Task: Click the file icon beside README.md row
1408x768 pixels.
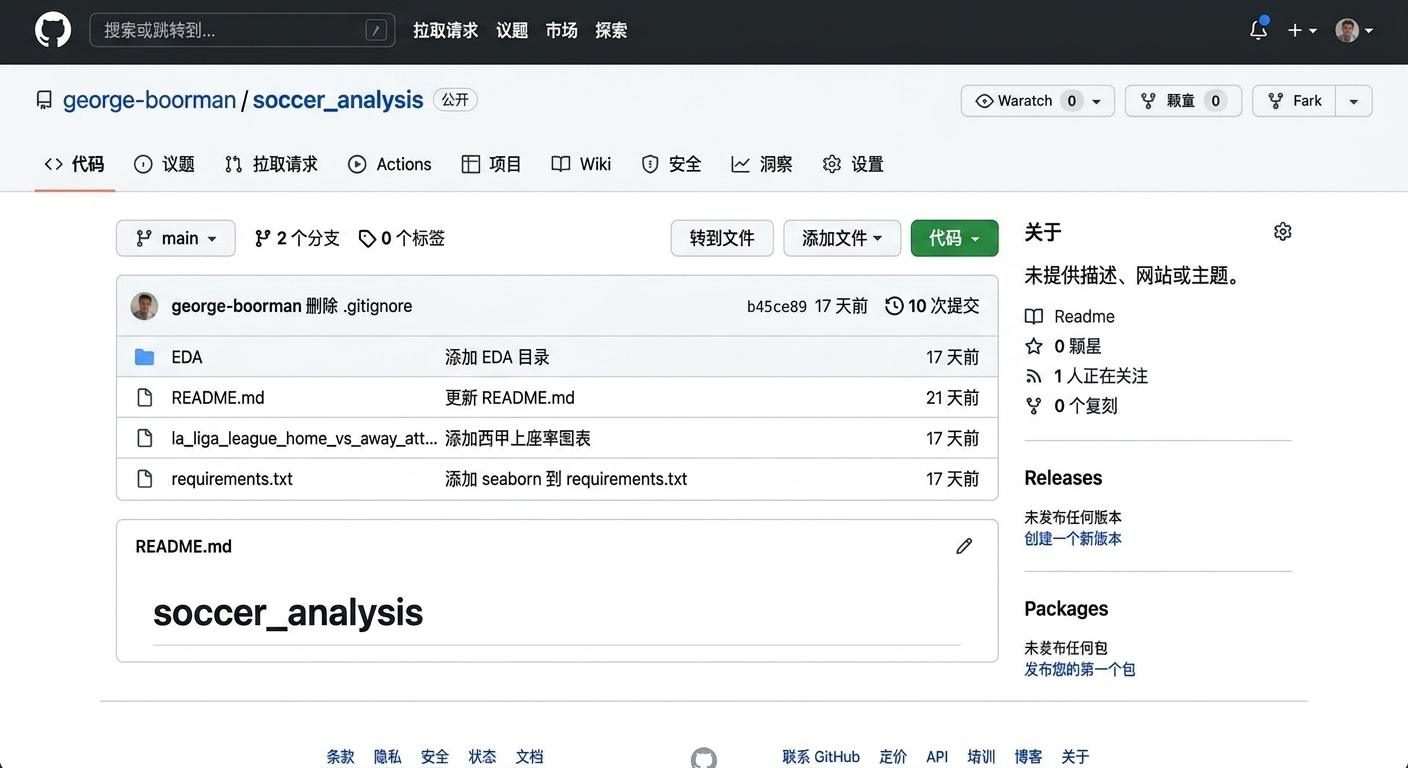Action: (144, 398)
